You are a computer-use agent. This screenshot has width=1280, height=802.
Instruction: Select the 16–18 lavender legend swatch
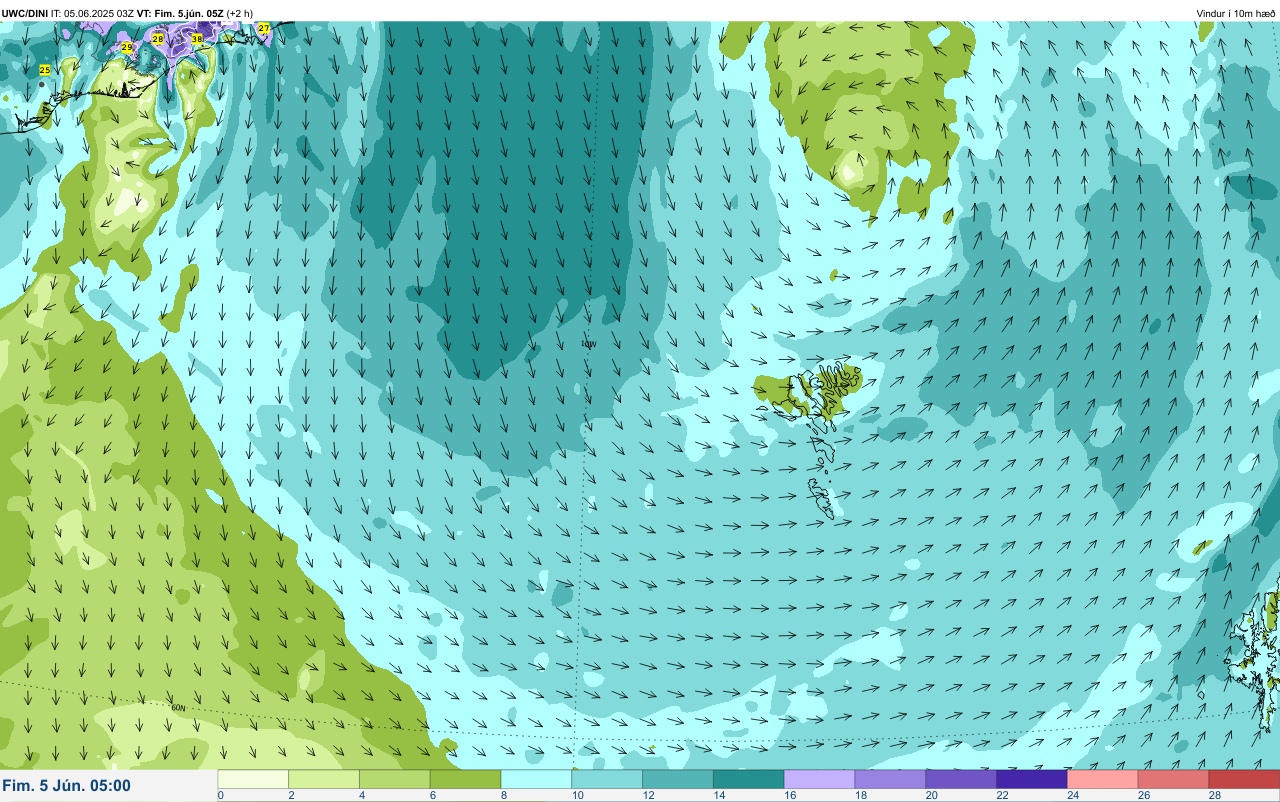(x=820, y=779)
